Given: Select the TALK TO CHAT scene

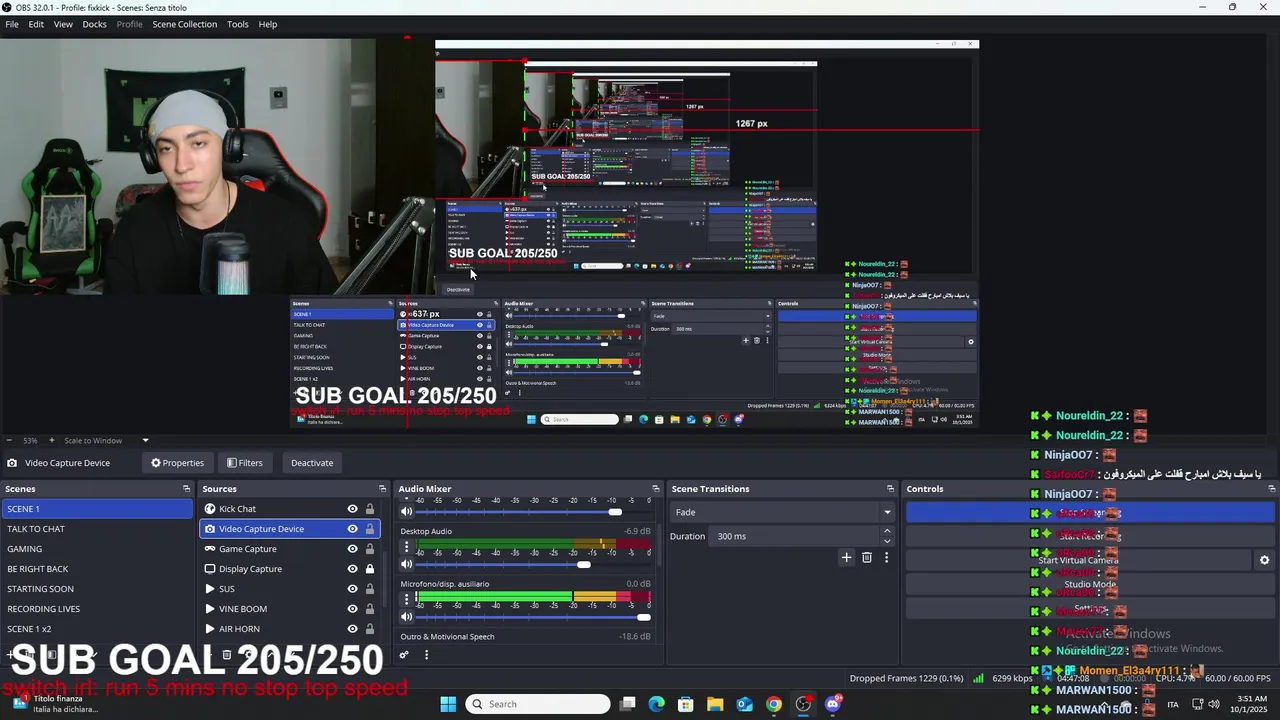Looking at the screenshot, I should click(97, 529).
